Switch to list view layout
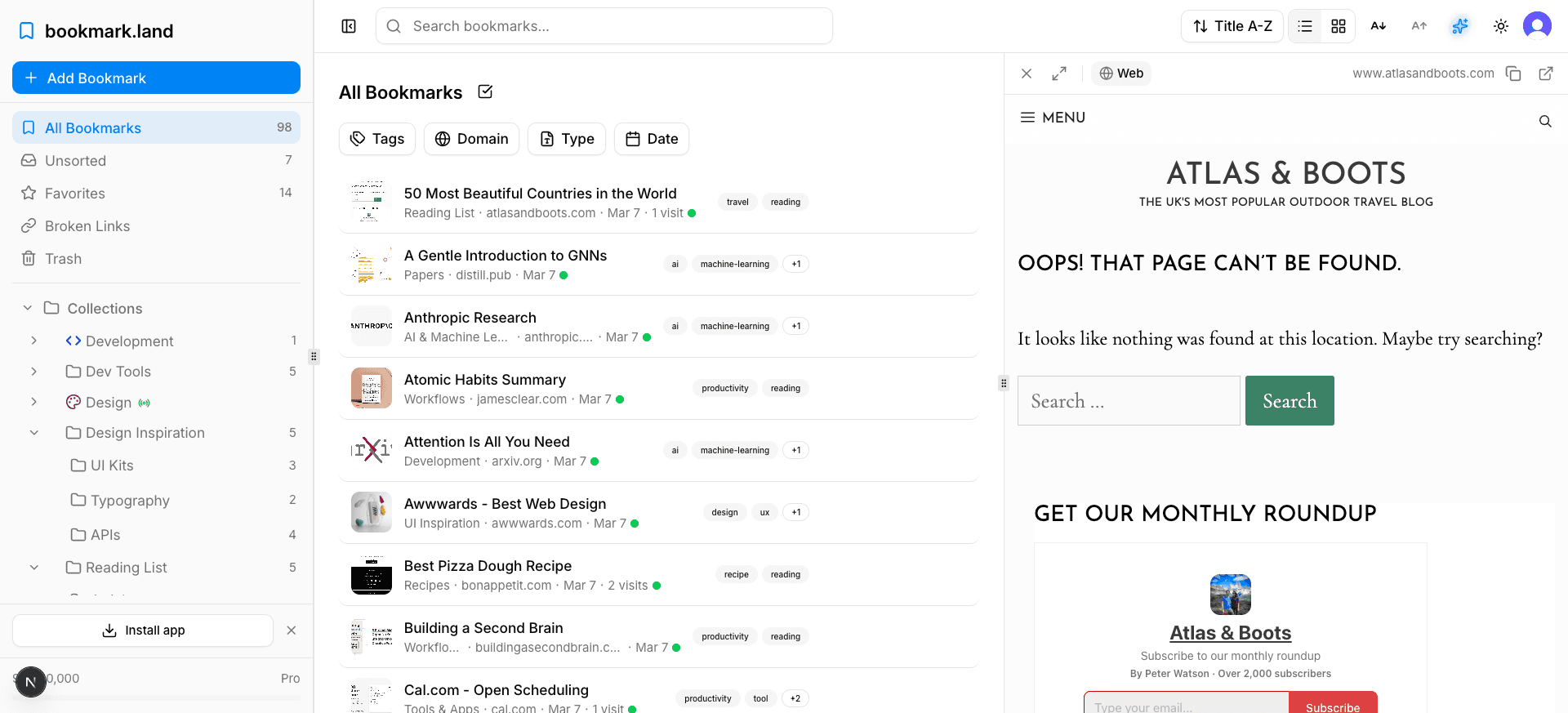1568x713 pixels. (1305, 26)
